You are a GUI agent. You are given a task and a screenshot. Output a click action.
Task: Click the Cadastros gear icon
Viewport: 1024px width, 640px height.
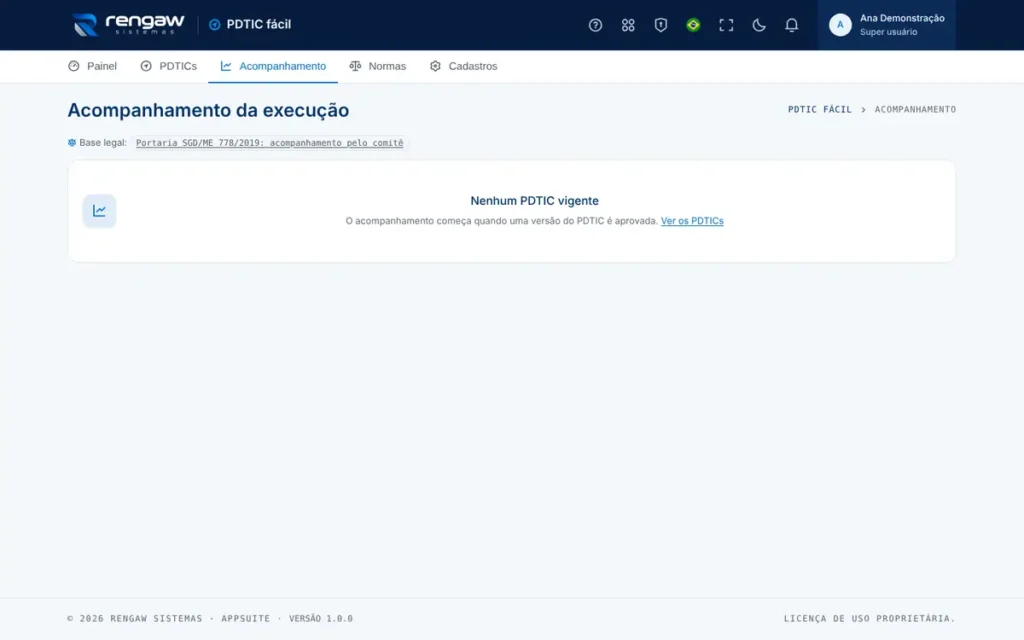[435, 66]
